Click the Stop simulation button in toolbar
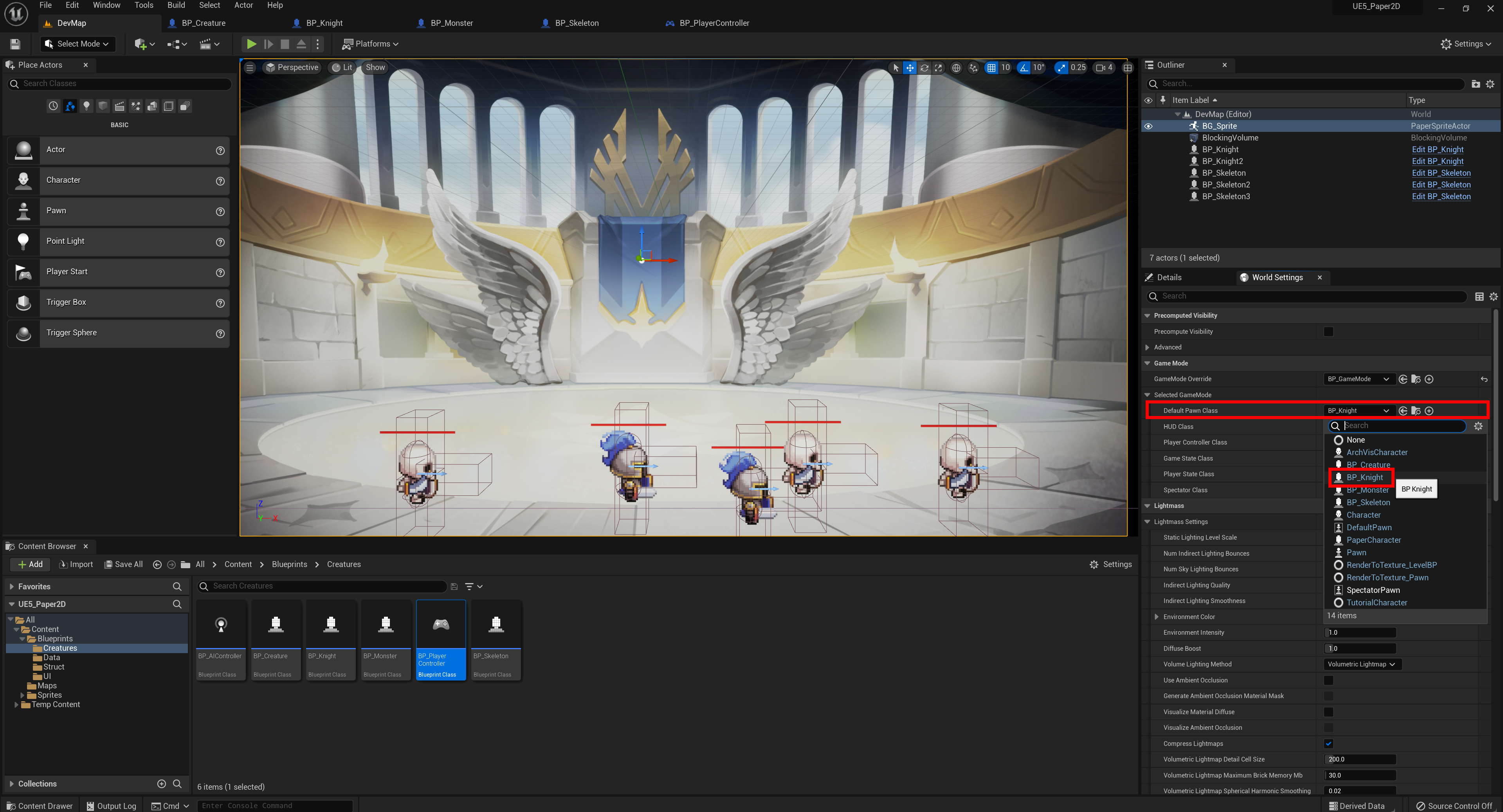 pos(285,44)
